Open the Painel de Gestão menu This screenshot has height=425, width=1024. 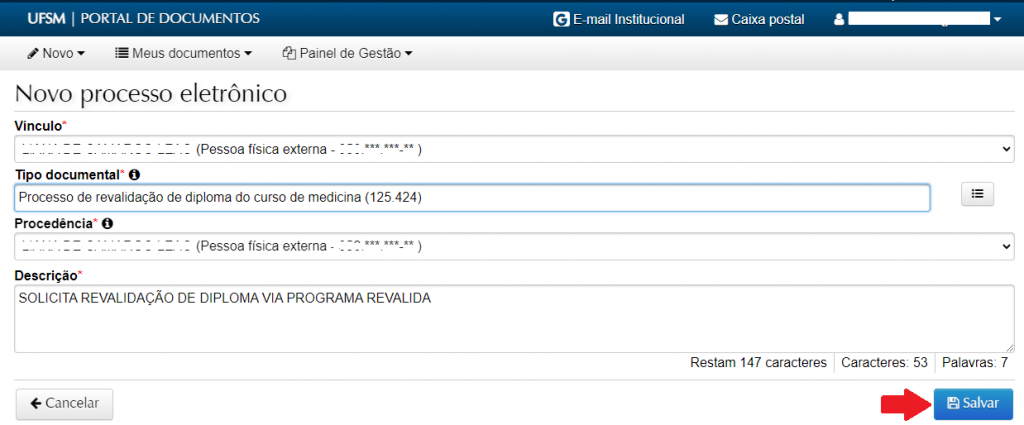[x=348, y=53]
